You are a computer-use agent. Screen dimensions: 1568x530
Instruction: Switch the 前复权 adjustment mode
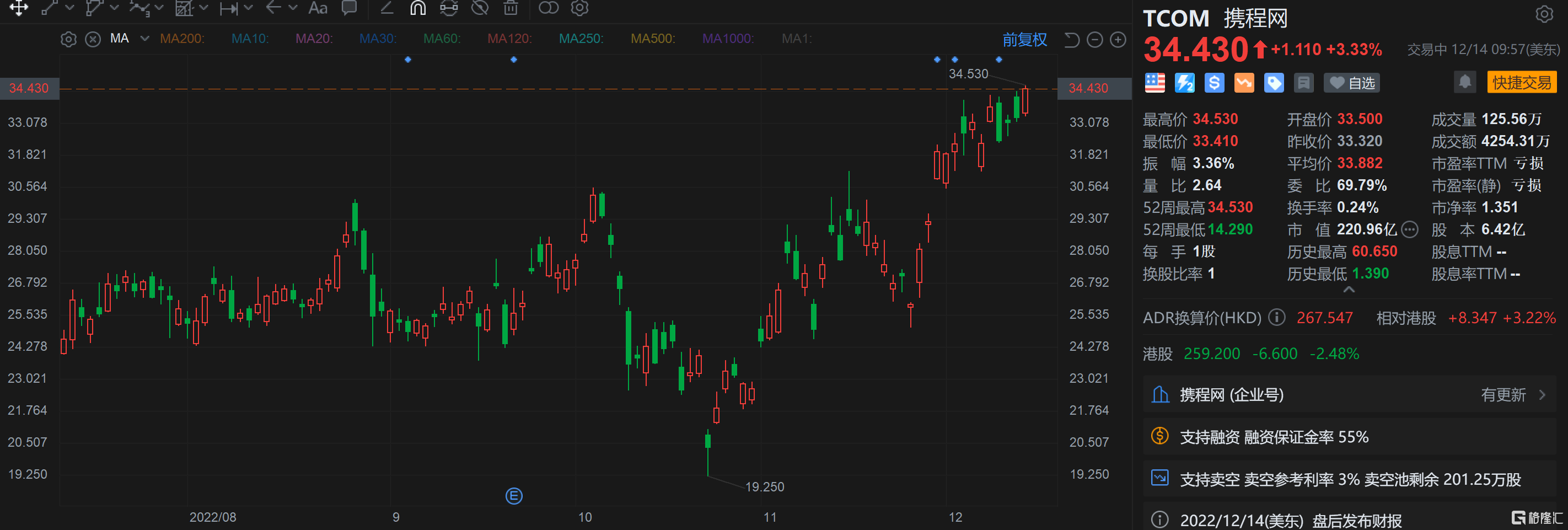click(1024, 40)
